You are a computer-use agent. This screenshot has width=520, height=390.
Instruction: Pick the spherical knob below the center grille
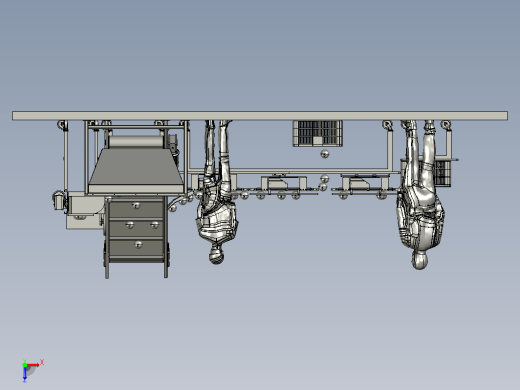(x=325, y=154)
